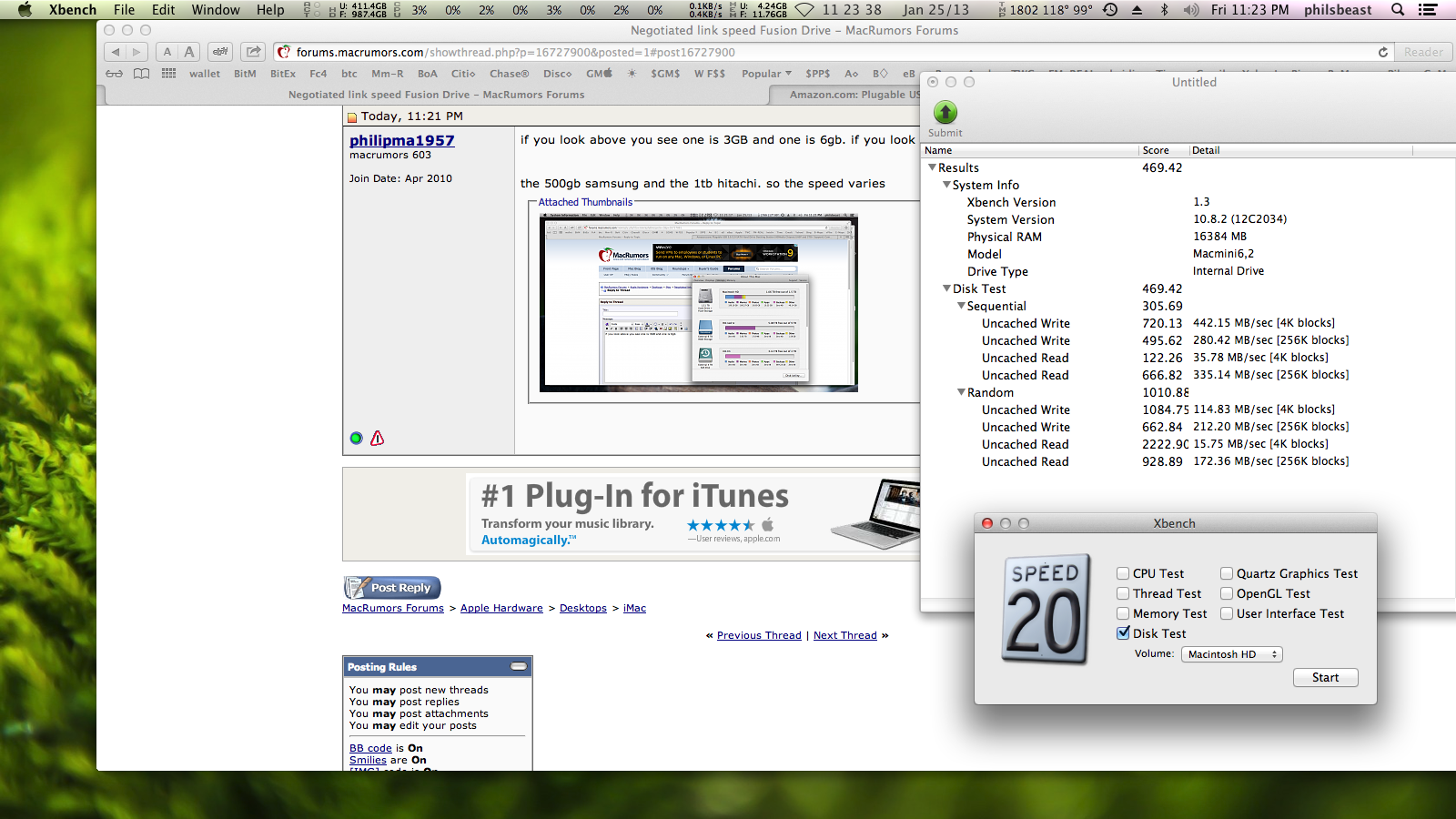
Task: Open Spotlight search magnifier
Action: [x=1398, y=10]
